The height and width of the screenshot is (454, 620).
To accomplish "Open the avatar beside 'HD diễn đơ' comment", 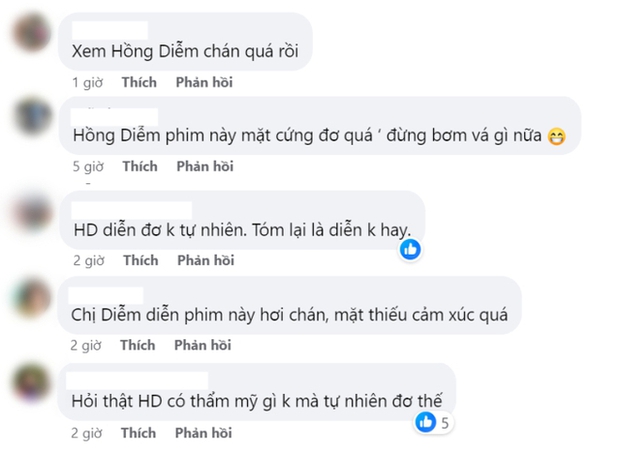I will point(30,212).
